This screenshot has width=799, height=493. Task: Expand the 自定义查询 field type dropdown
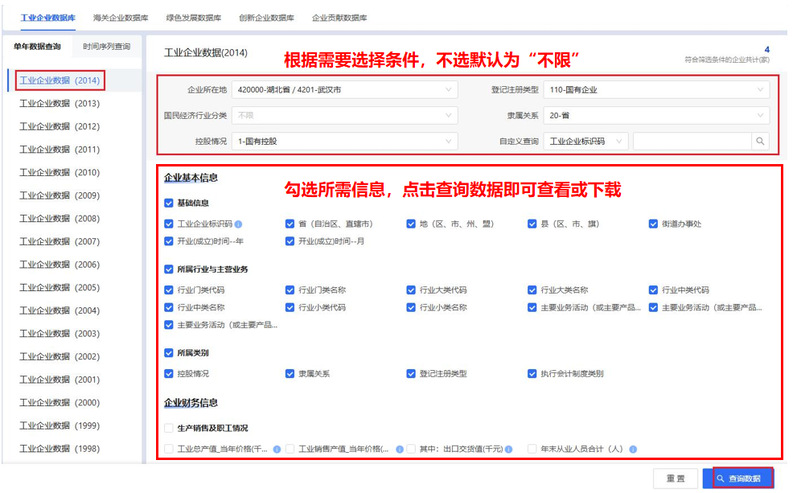click(x=588, y=141)
